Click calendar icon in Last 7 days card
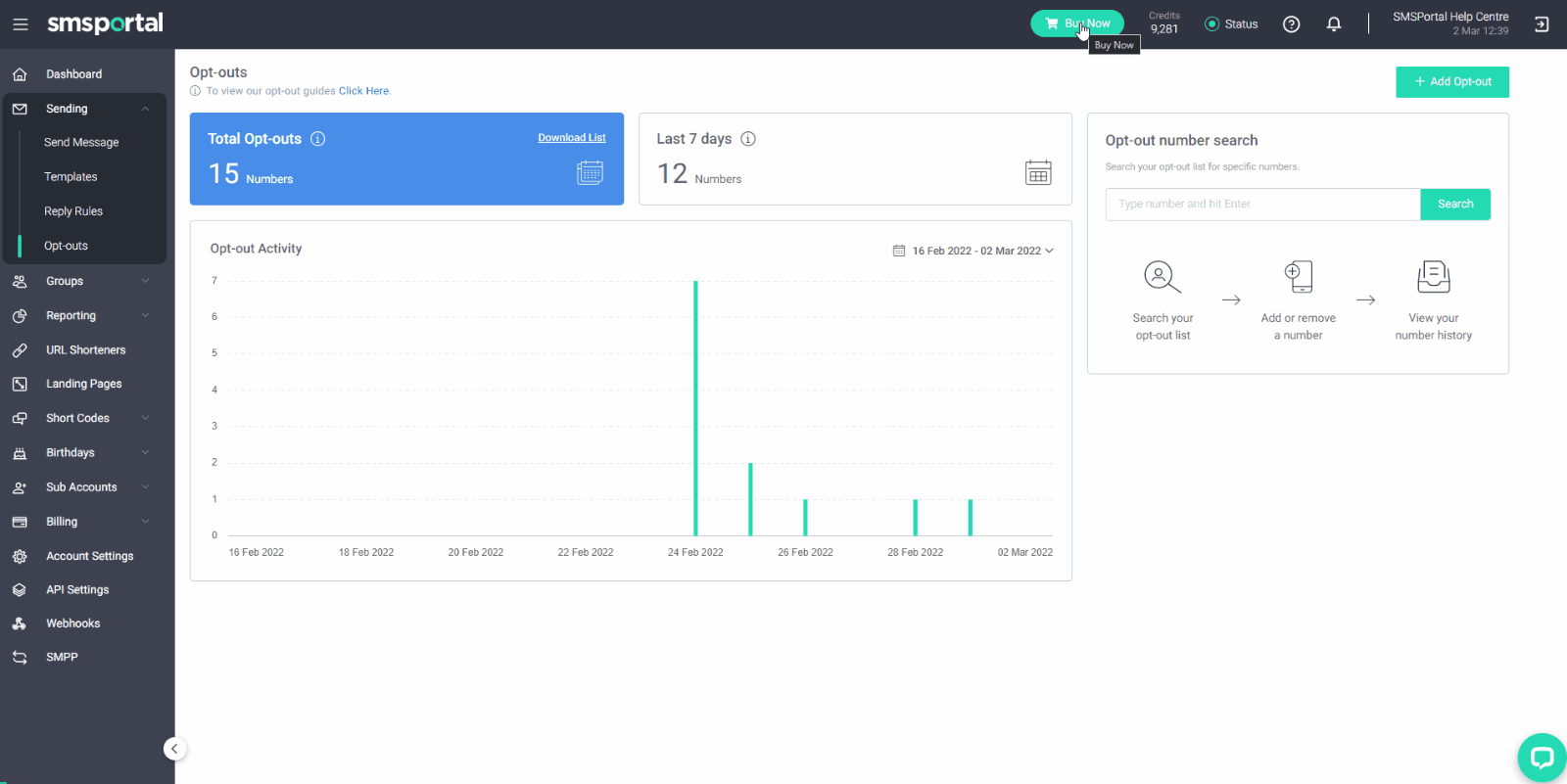The width and height of the screenshot is (1567, 784). pyautogui.click(x=1038, y=172)
